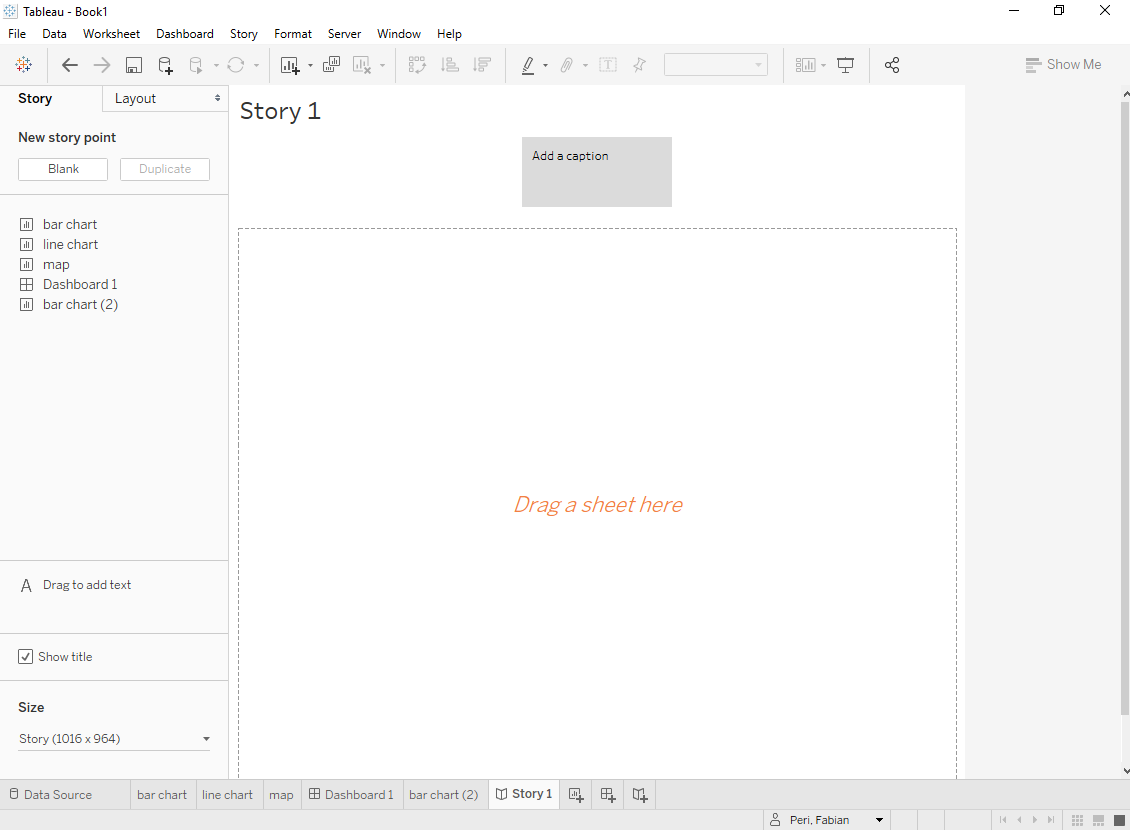
Task: Open the File menu
Action: click(17, 34)
